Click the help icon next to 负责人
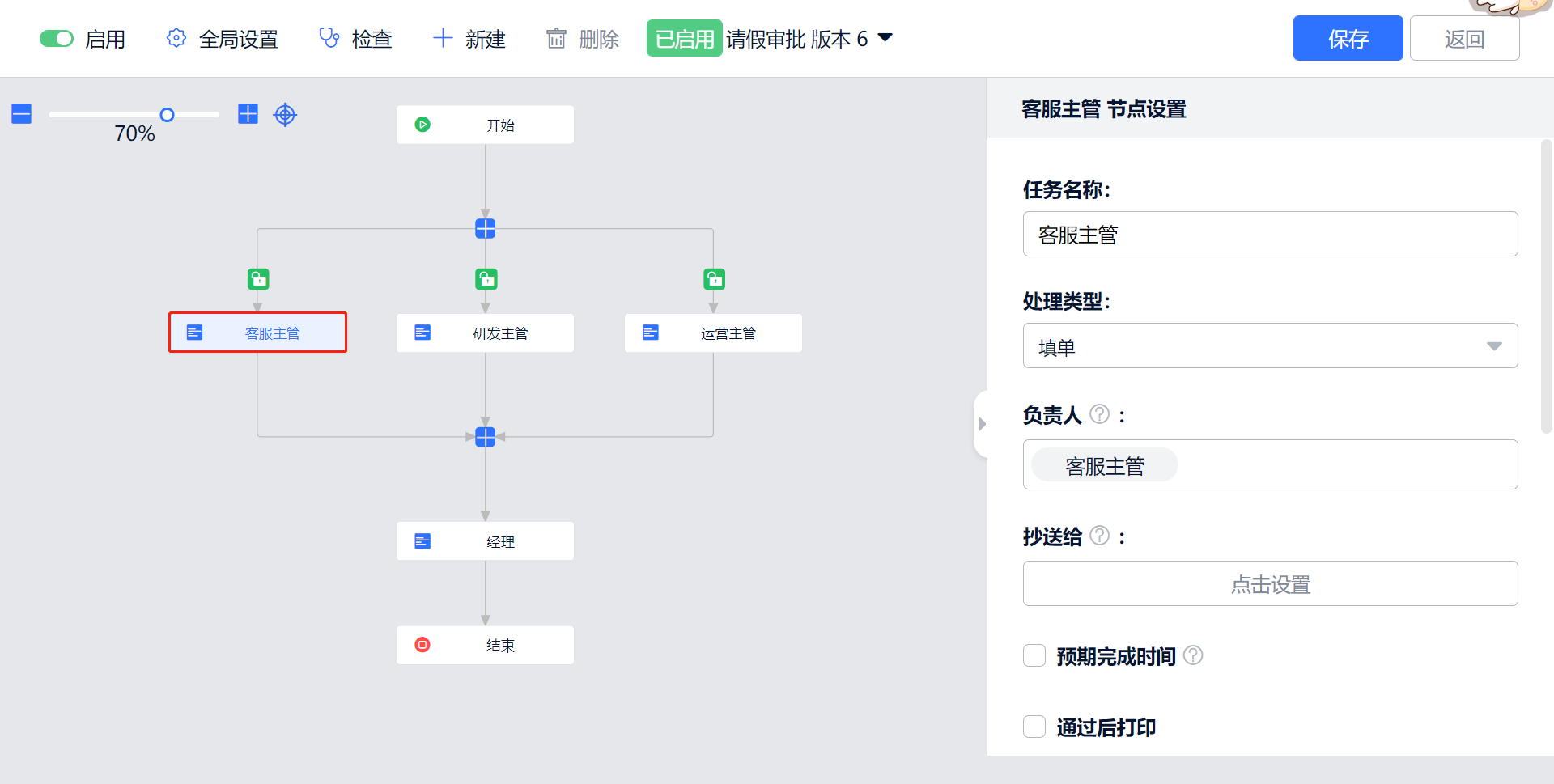 tap(1099, 414)
